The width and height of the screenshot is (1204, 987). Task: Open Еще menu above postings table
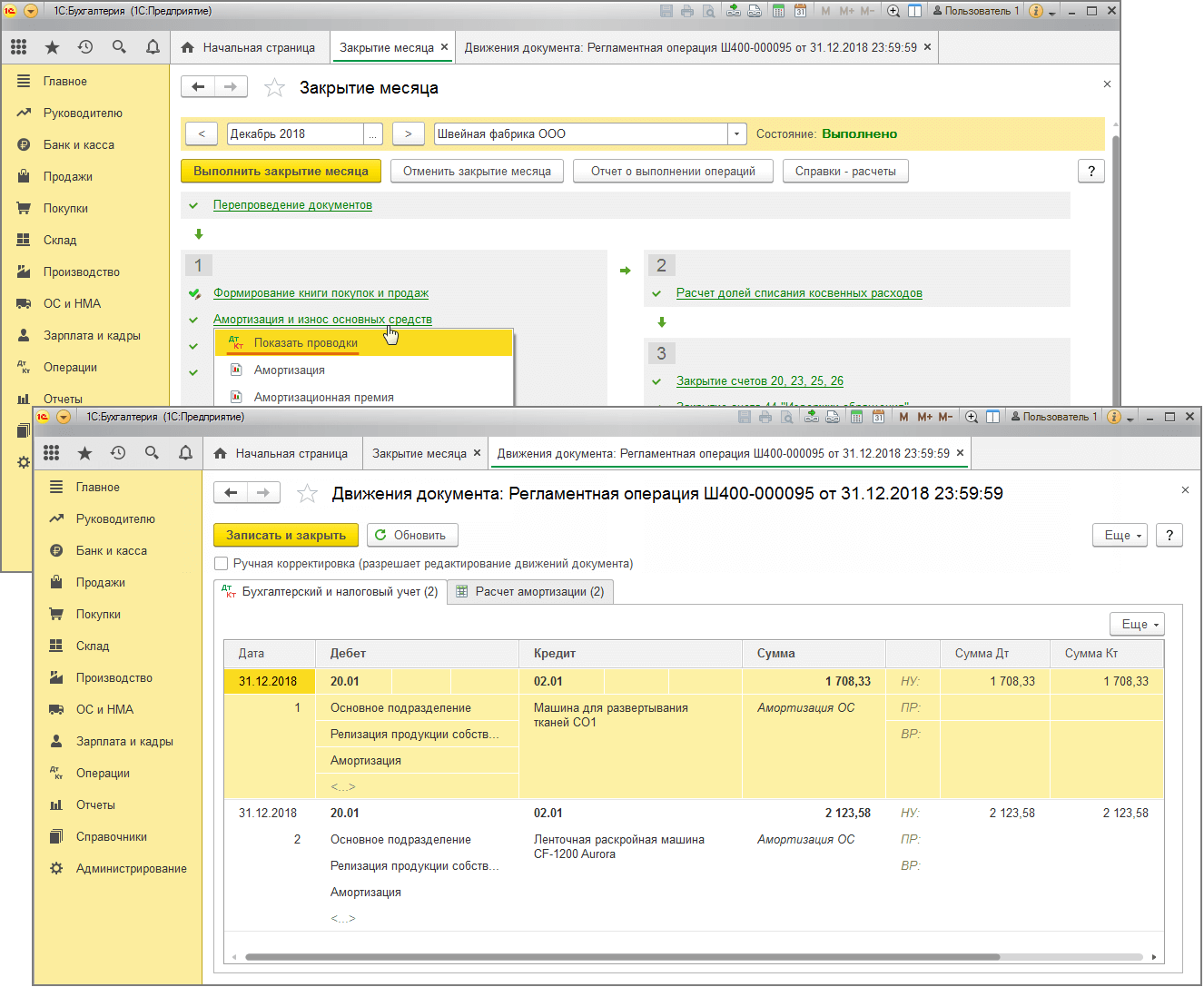tap(1137, 624)
